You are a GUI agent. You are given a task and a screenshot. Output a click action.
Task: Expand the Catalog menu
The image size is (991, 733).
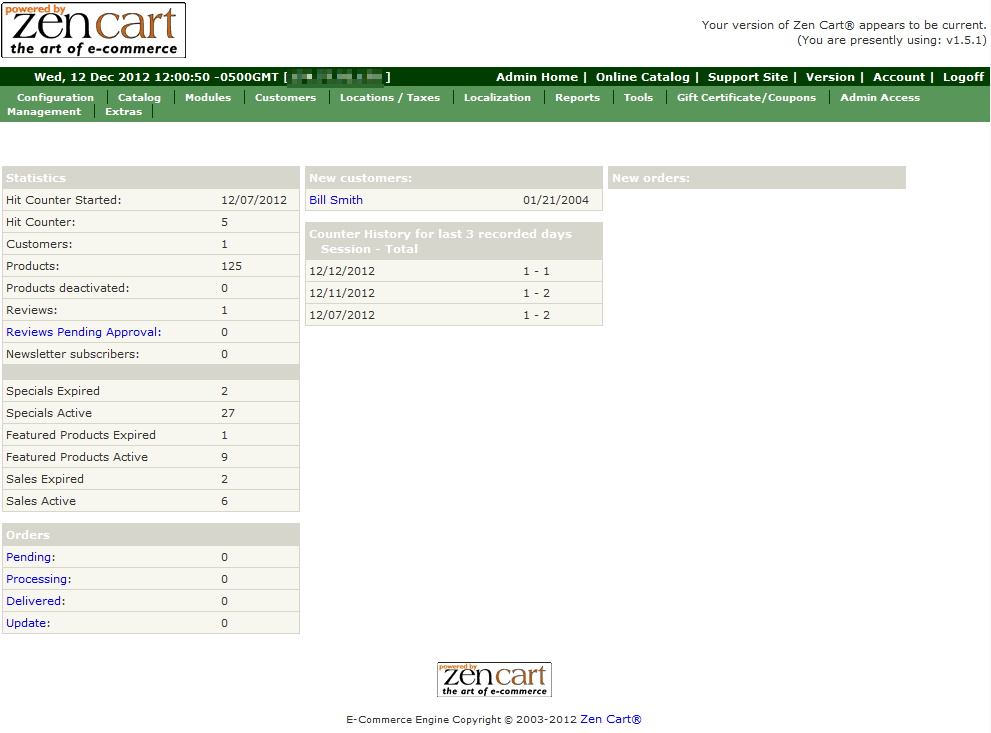click(x=139, y=98)
